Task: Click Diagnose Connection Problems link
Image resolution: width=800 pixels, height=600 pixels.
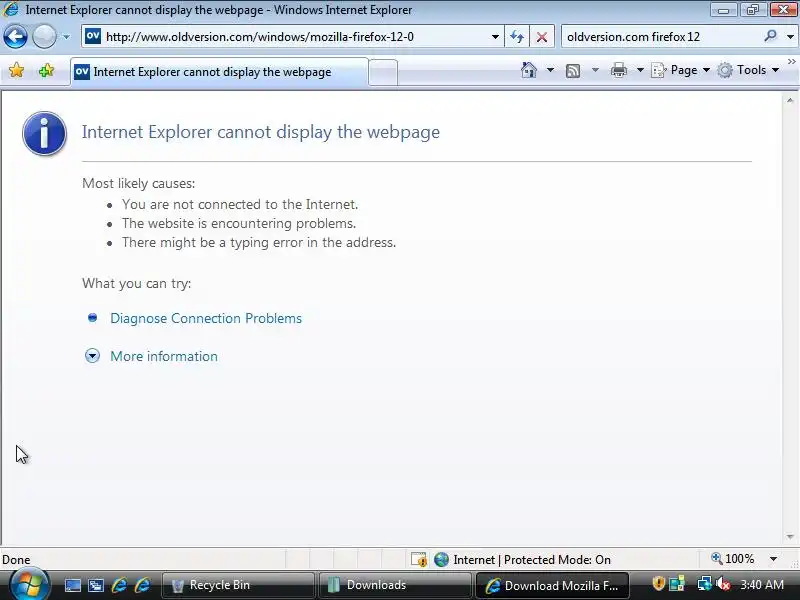Action: [206, 318]
